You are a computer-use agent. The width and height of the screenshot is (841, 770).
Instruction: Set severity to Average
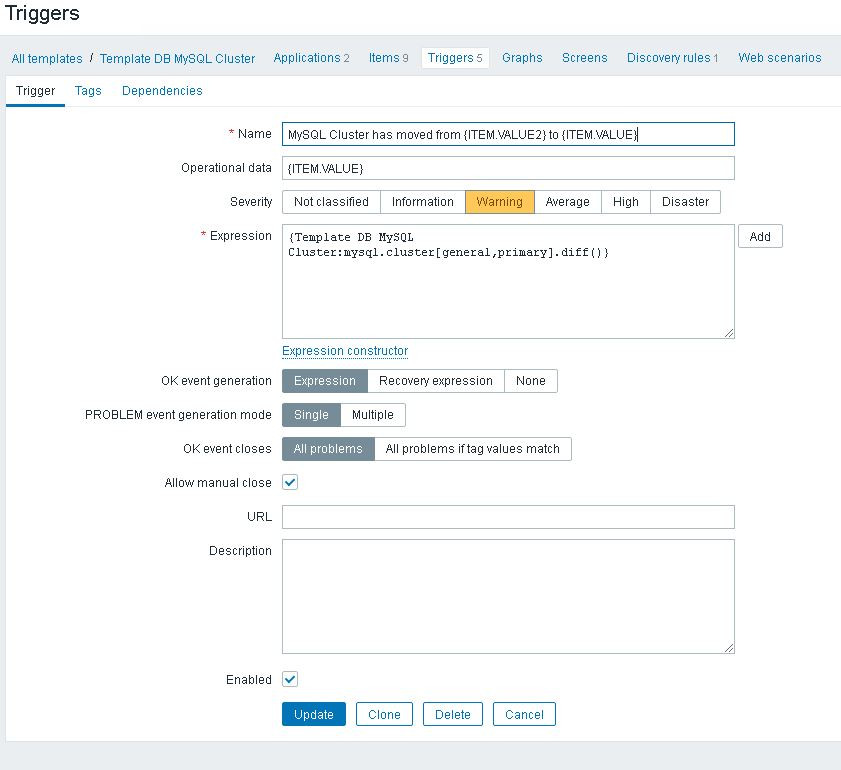[567, 202]
